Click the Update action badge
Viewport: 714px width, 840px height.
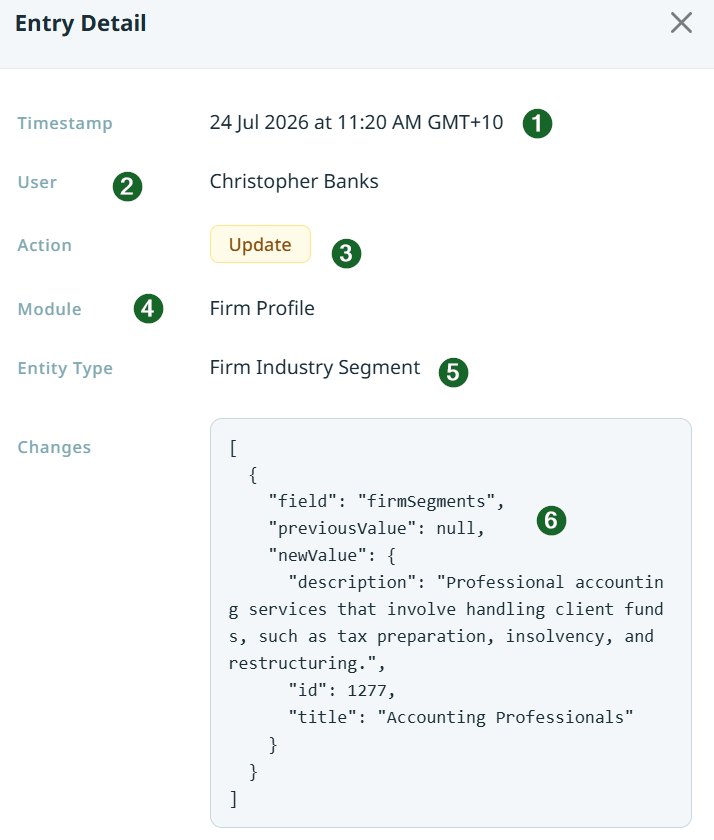pos(260,244)
